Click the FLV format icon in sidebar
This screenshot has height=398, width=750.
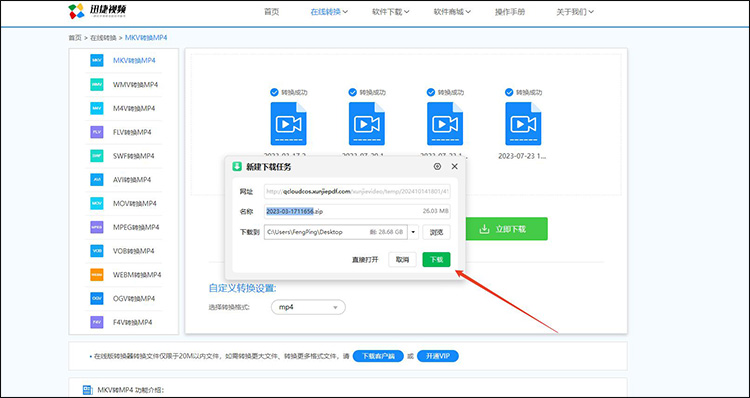tap(97, 132)
